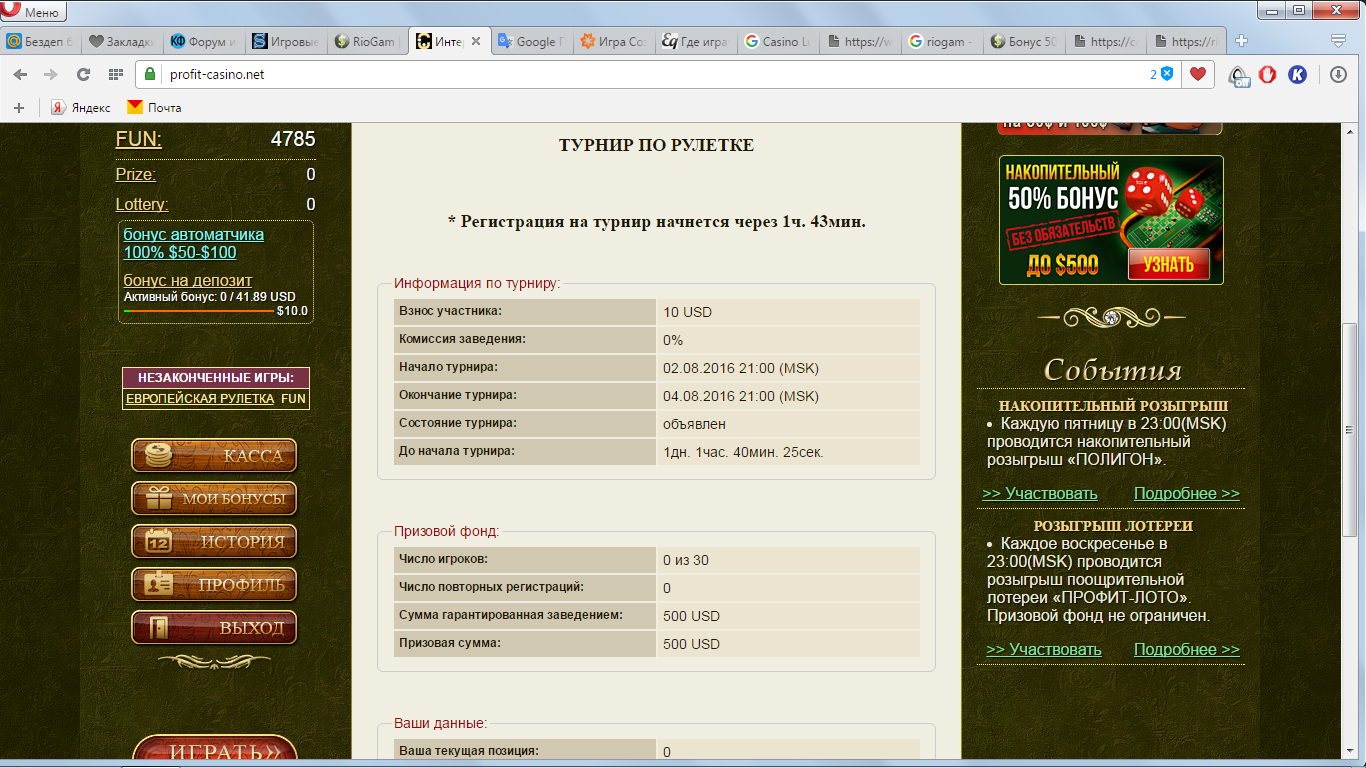The image size is (1366, 768).
Task: Open the tab list menu arrow at tab bar end
Action: pos(1338,41)
